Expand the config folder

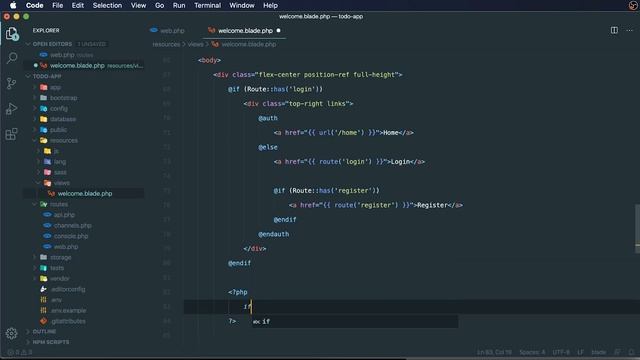(x=35, y=109)
